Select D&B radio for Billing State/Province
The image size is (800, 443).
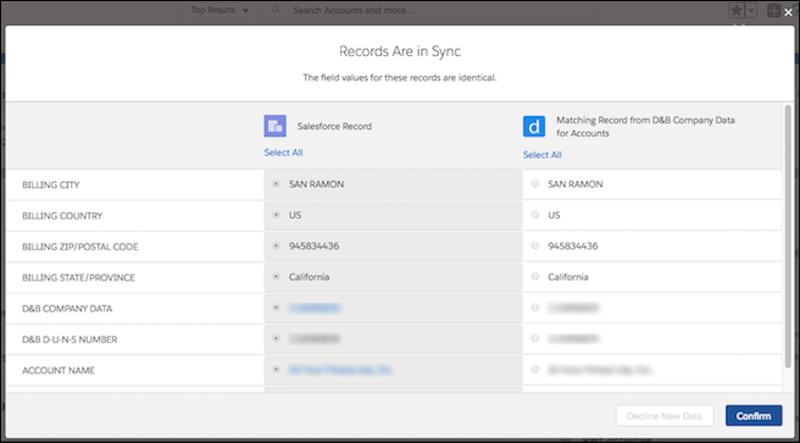click(535, 277)
